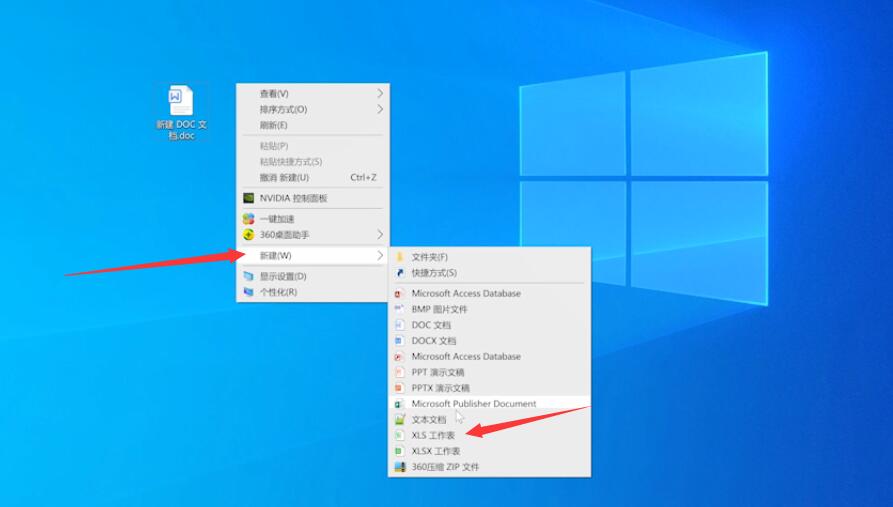Click the XLS 工作表 file icon
The height and width of the screenshot is (507, 893).
point(400,435)
